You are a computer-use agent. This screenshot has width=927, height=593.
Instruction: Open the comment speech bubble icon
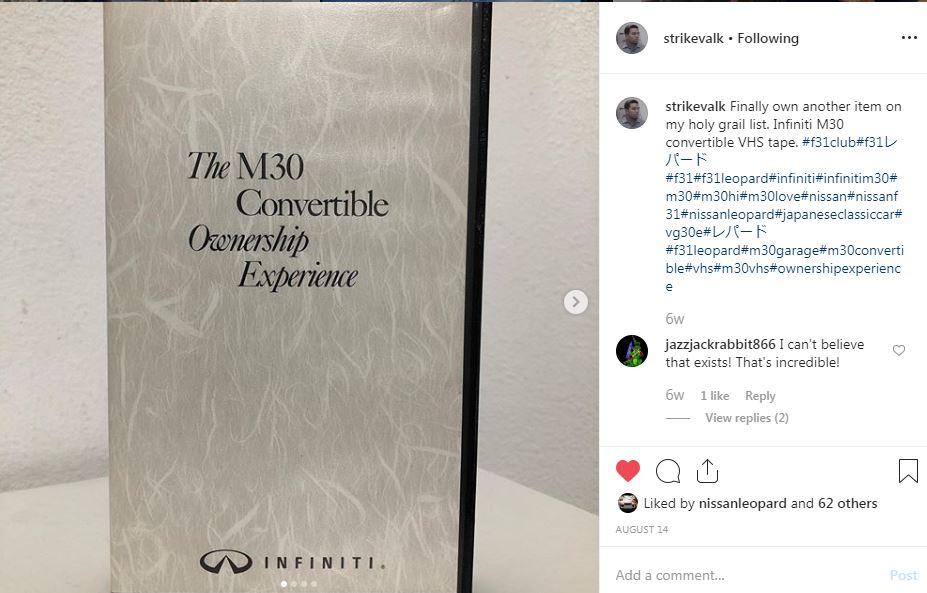(x=668, y=471)
